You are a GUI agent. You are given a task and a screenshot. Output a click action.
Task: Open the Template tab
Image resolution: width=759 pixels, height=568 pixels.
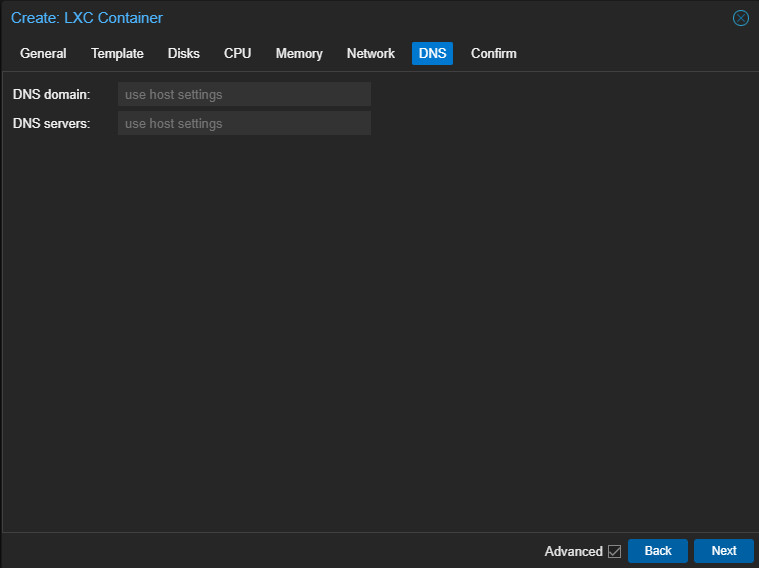[117, 53]
